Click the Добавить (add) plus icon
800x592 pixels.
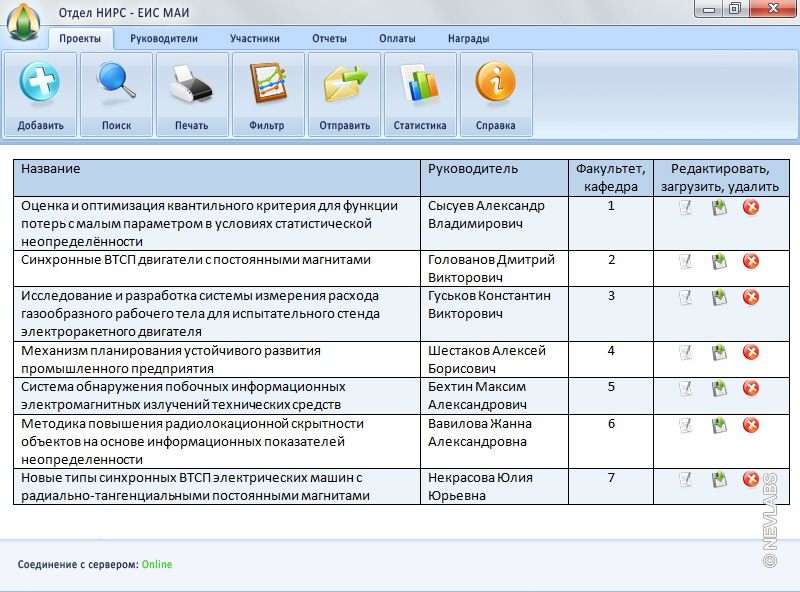tap(40, 84)
